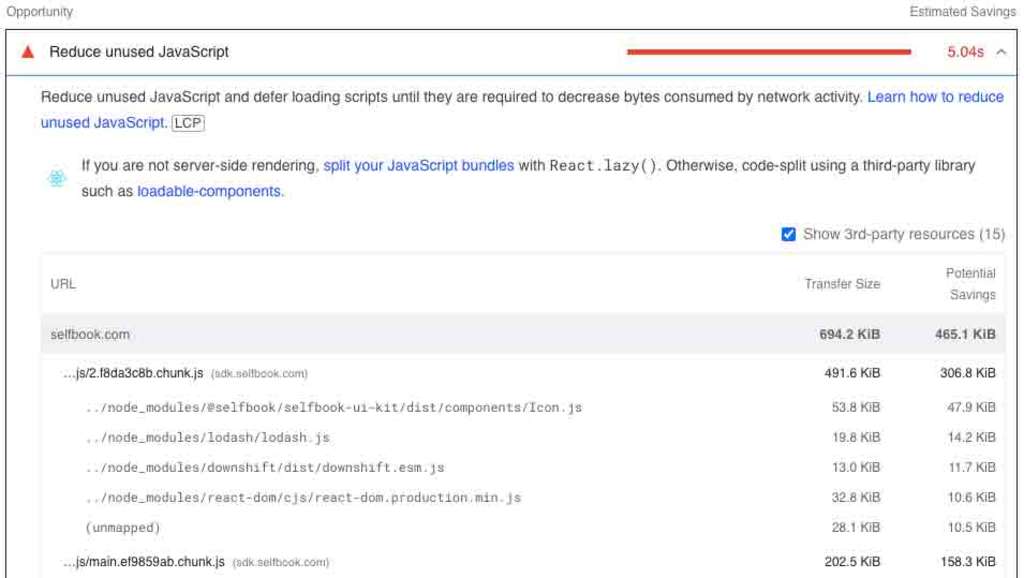Screen dimensions: 1024x578
Task: Select the lodash.js module row
Action: pyautogui.click(x=208, y=438)
